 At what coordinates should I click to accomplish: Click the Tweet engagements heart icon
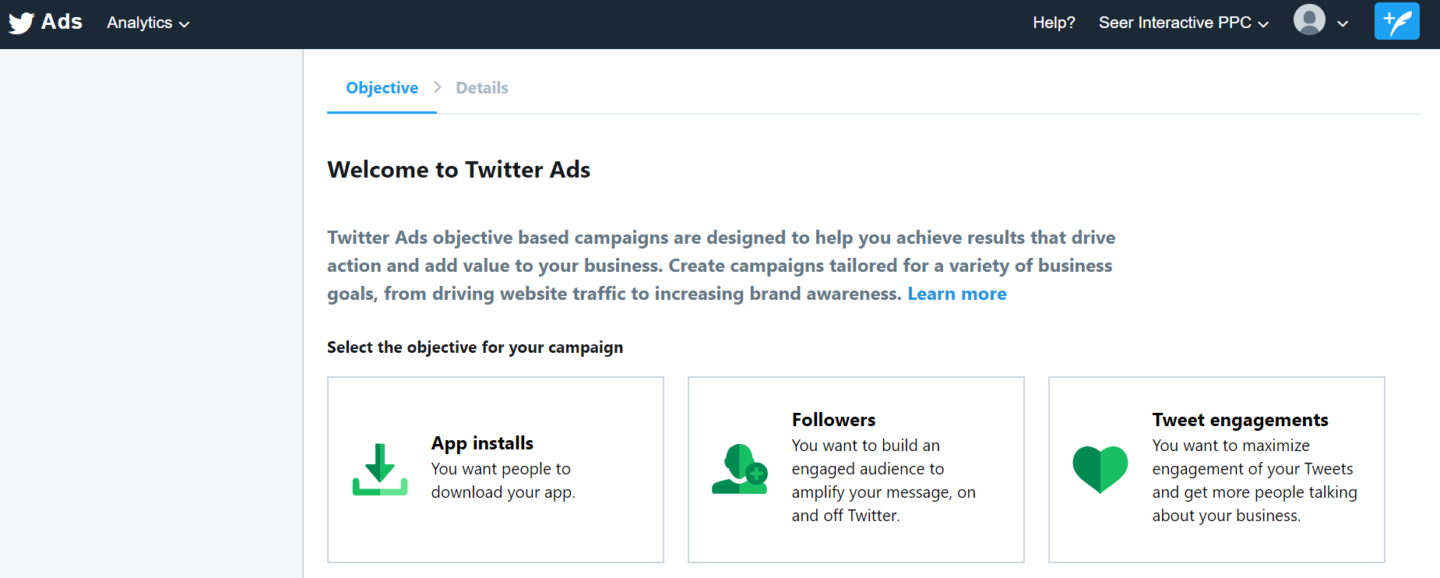[1100, 469]
